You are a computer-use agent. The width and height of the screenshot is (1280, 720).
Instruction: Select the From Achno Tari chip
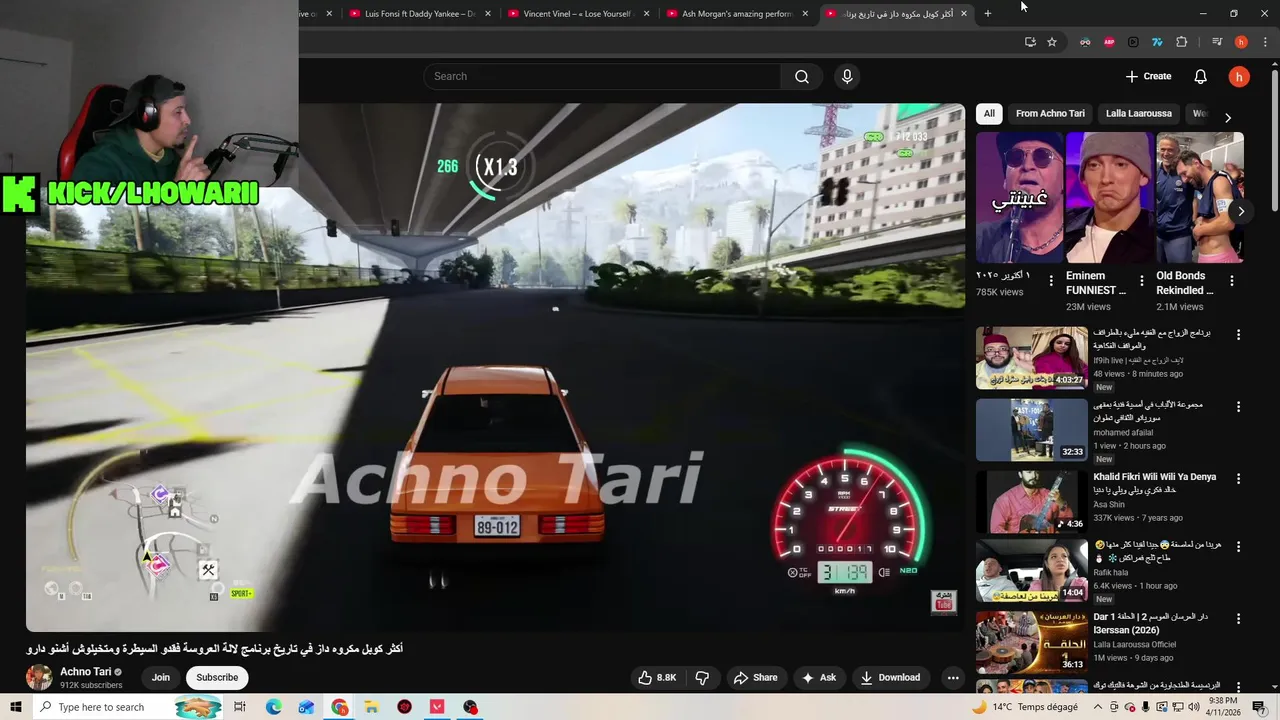click(x=1050, y=114)
